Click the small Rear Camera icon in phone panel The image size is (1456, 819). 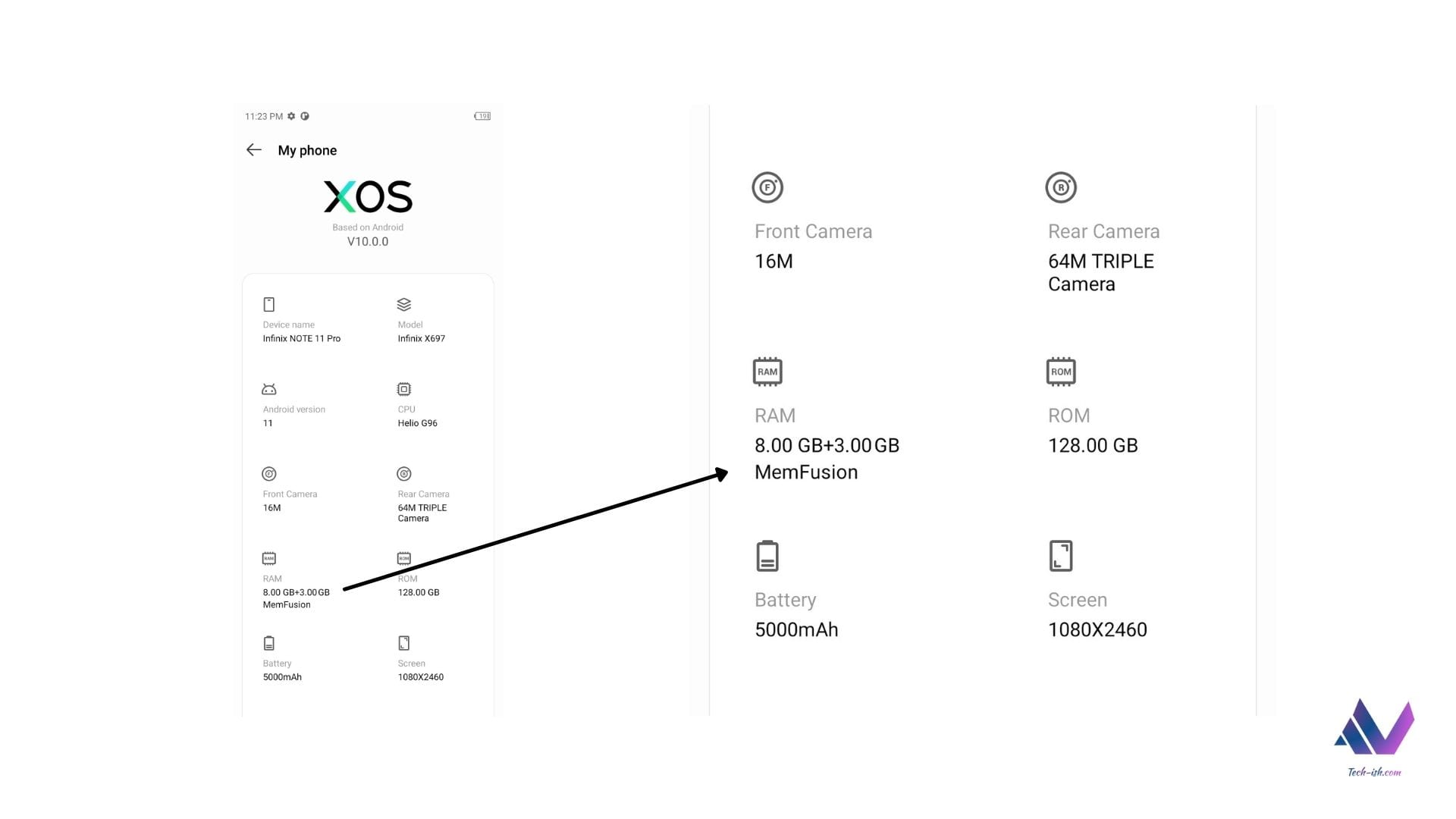pos(404,474)
